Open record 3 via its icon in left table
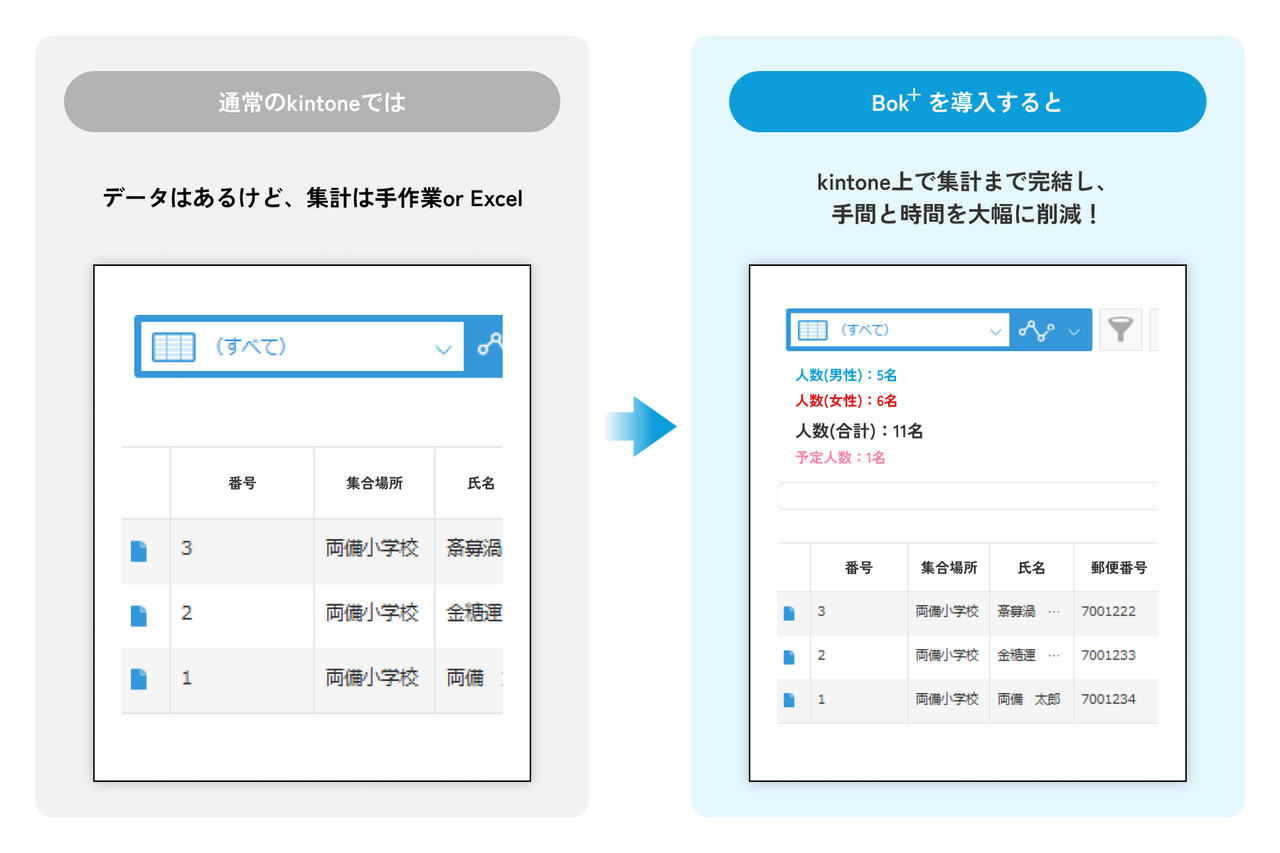Image resolution: width=1280 pixels, height=853 pixels. pyautogui.click(x=139, y=551)
